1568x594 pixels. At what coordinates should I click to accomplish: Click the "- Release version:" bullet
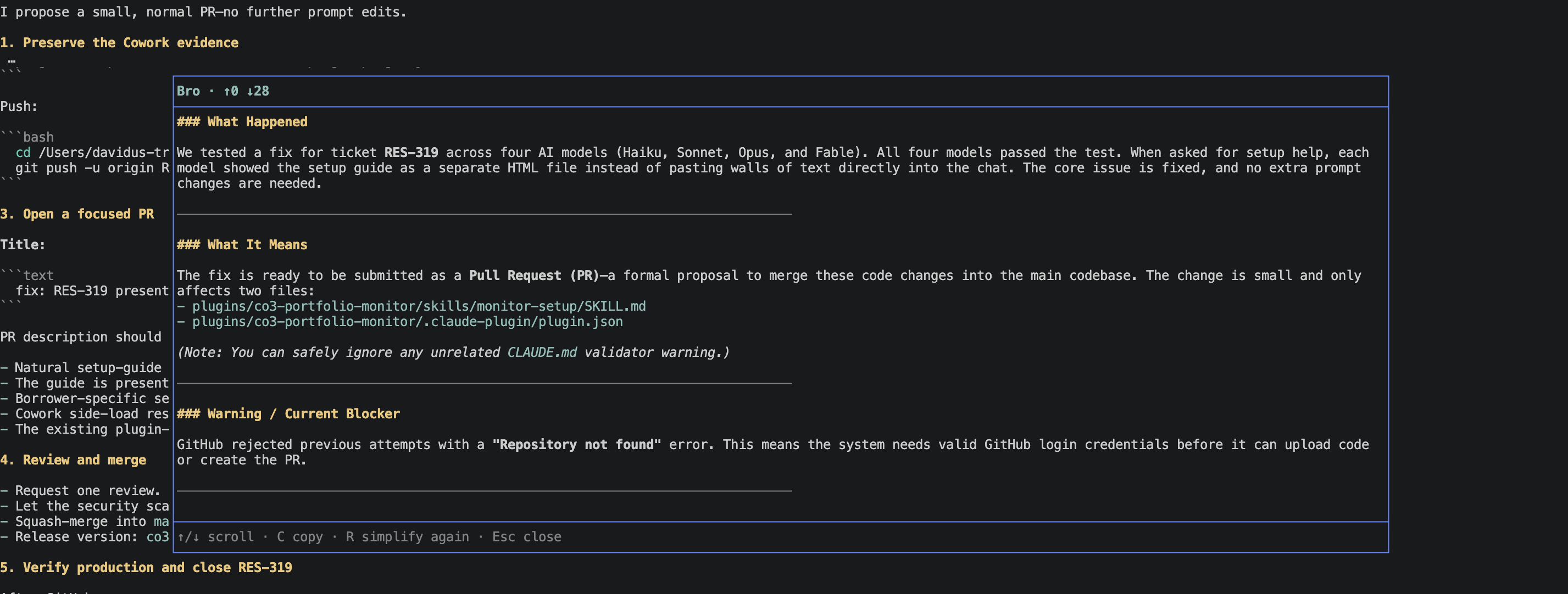pyautogui.click(x=85, y=537)
